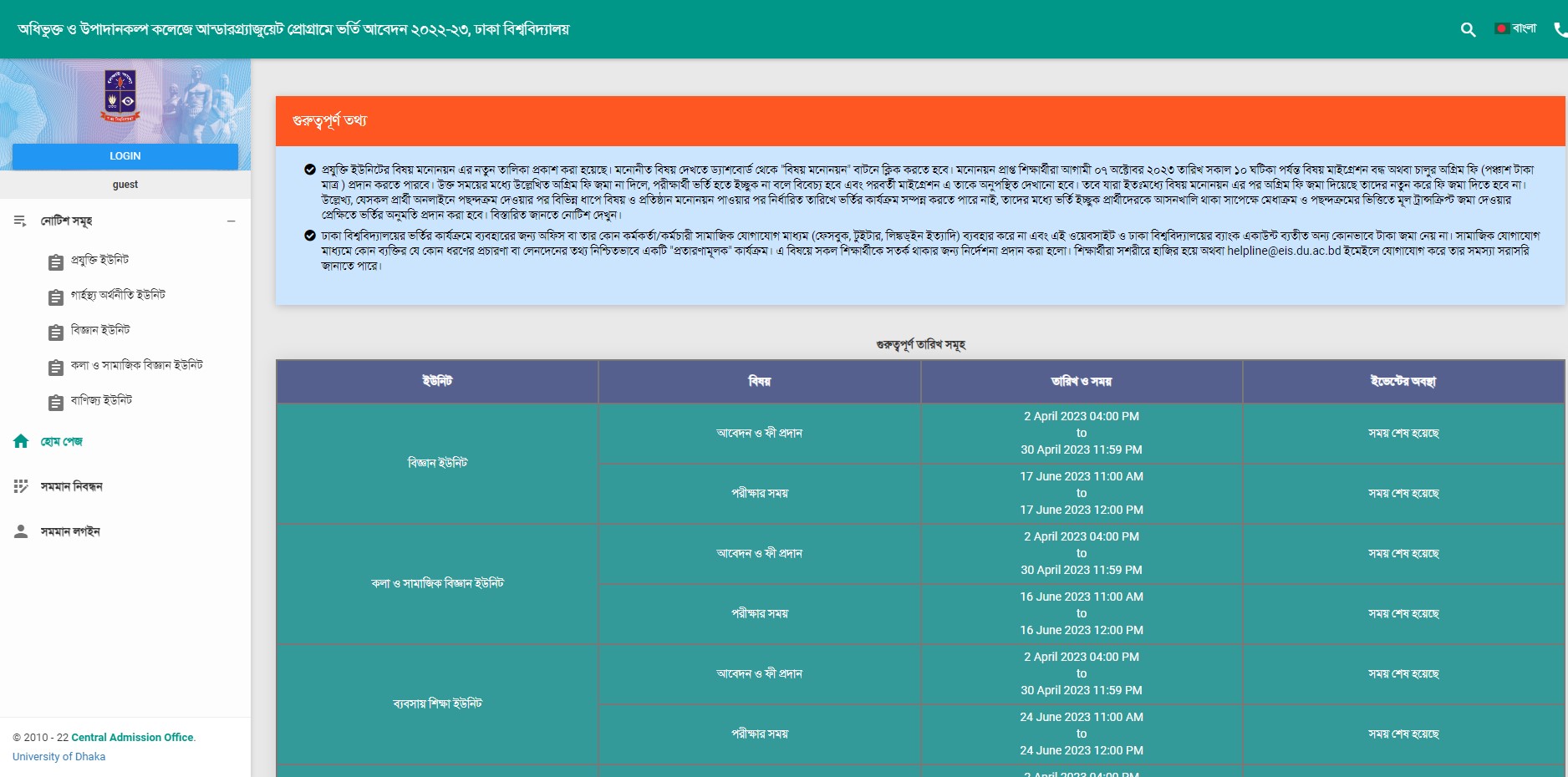1568x777 pixels.
Task: Click the search magnifier icon in header
Action: click(x=1468, y=30)
